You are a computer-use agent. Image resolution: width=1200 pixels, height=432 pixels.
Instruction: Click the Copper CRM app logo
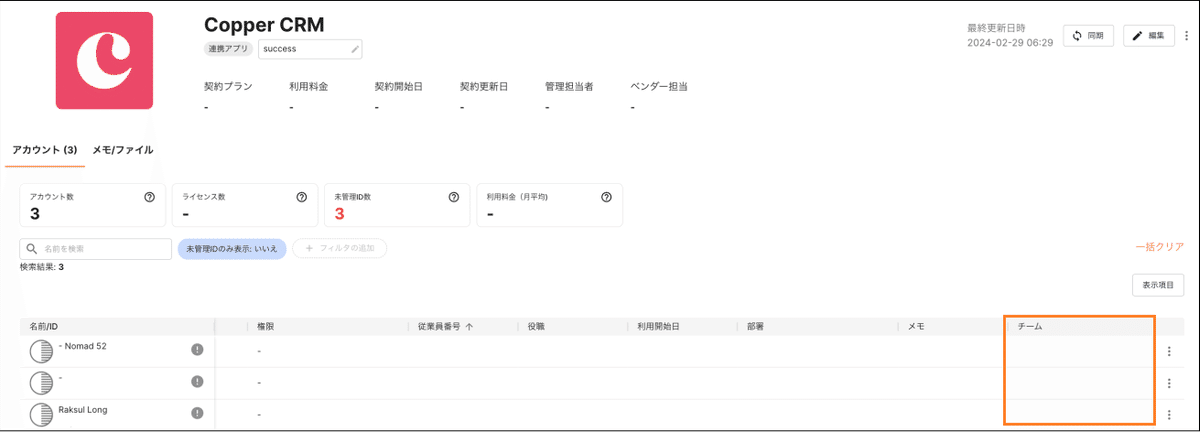(x=103, y=60)
